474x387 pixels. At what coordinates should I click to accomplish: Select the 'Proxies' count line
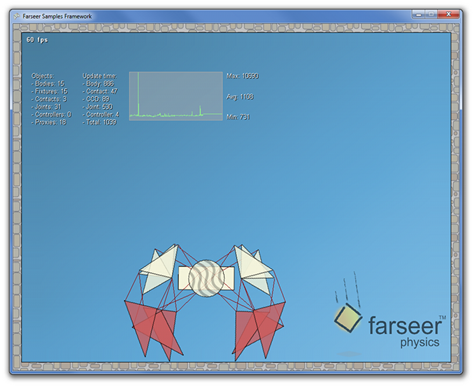pyautogui.click(x=49, y=122)
